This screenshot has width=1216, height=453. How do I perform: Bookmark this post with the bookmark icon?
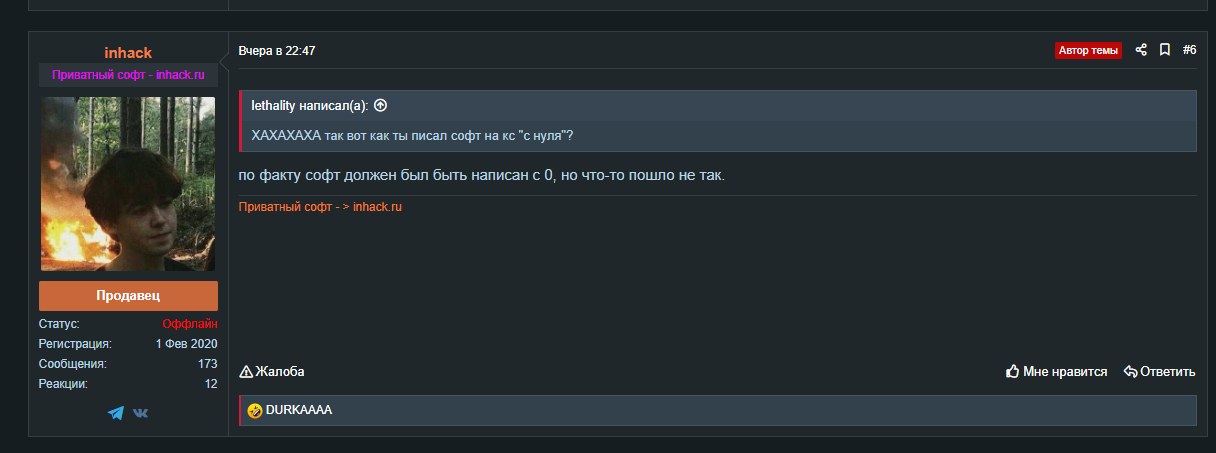1165,50
